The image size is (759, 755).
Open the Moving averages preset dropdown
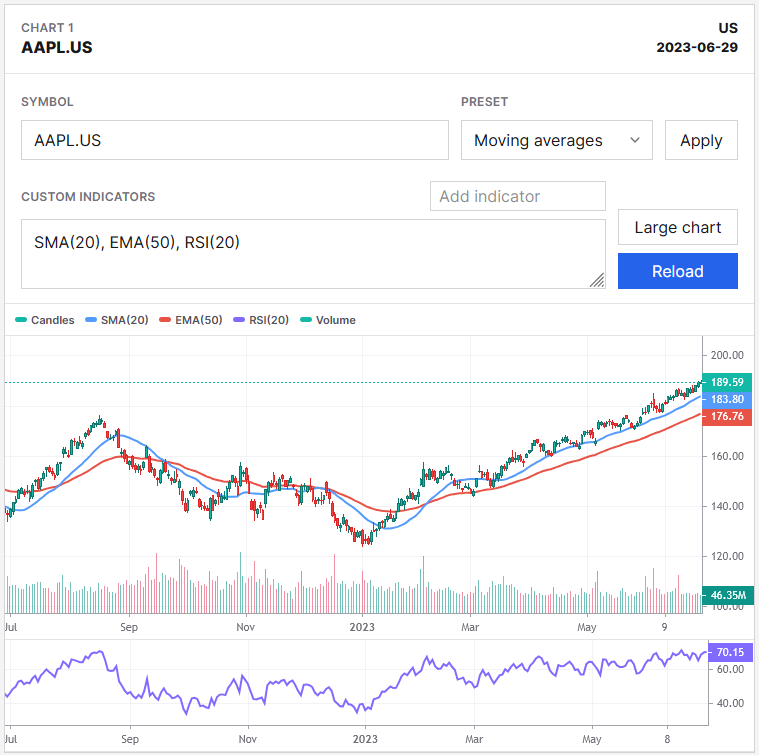557,140
